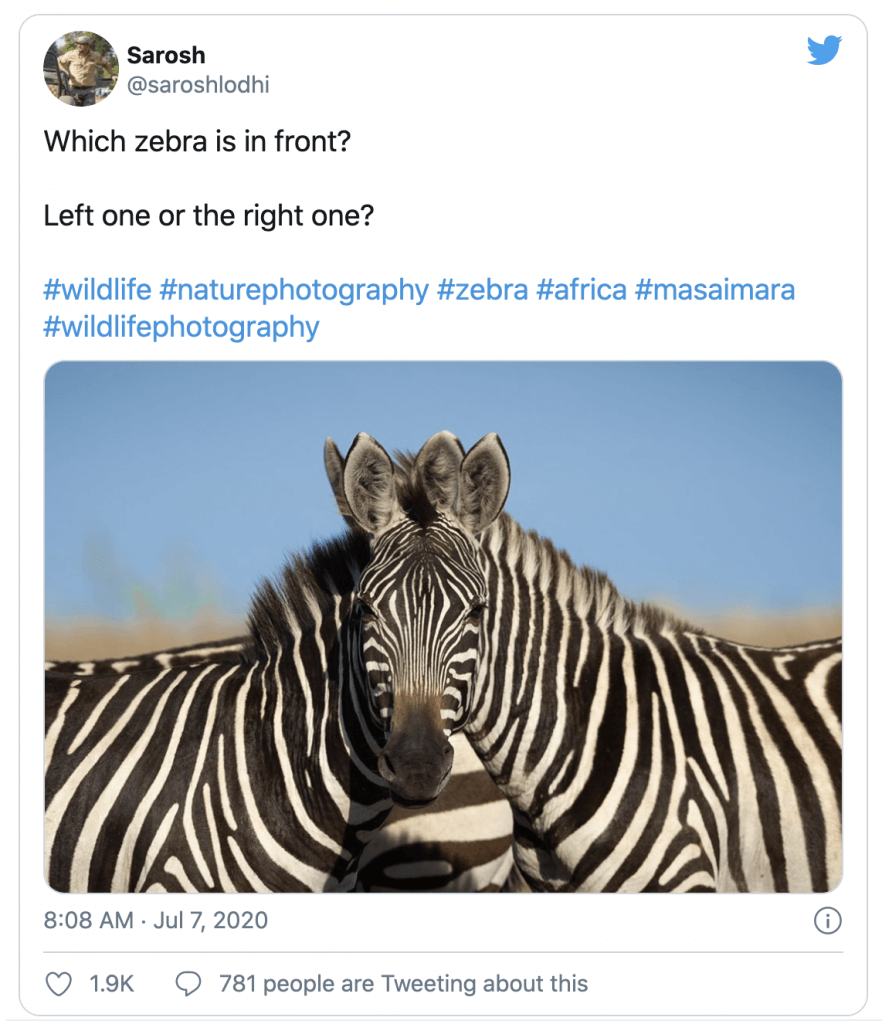This screenshot has width=882, height=1024.
Task: Open the @saroshlodhi handle link
Action: pos(198,85)
